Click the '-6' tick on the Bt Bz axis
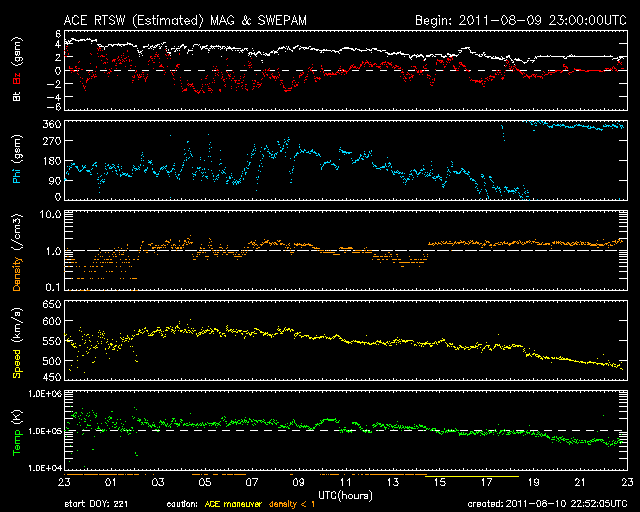This screenshot has height=512, width=640. click(x=55, y=107)
